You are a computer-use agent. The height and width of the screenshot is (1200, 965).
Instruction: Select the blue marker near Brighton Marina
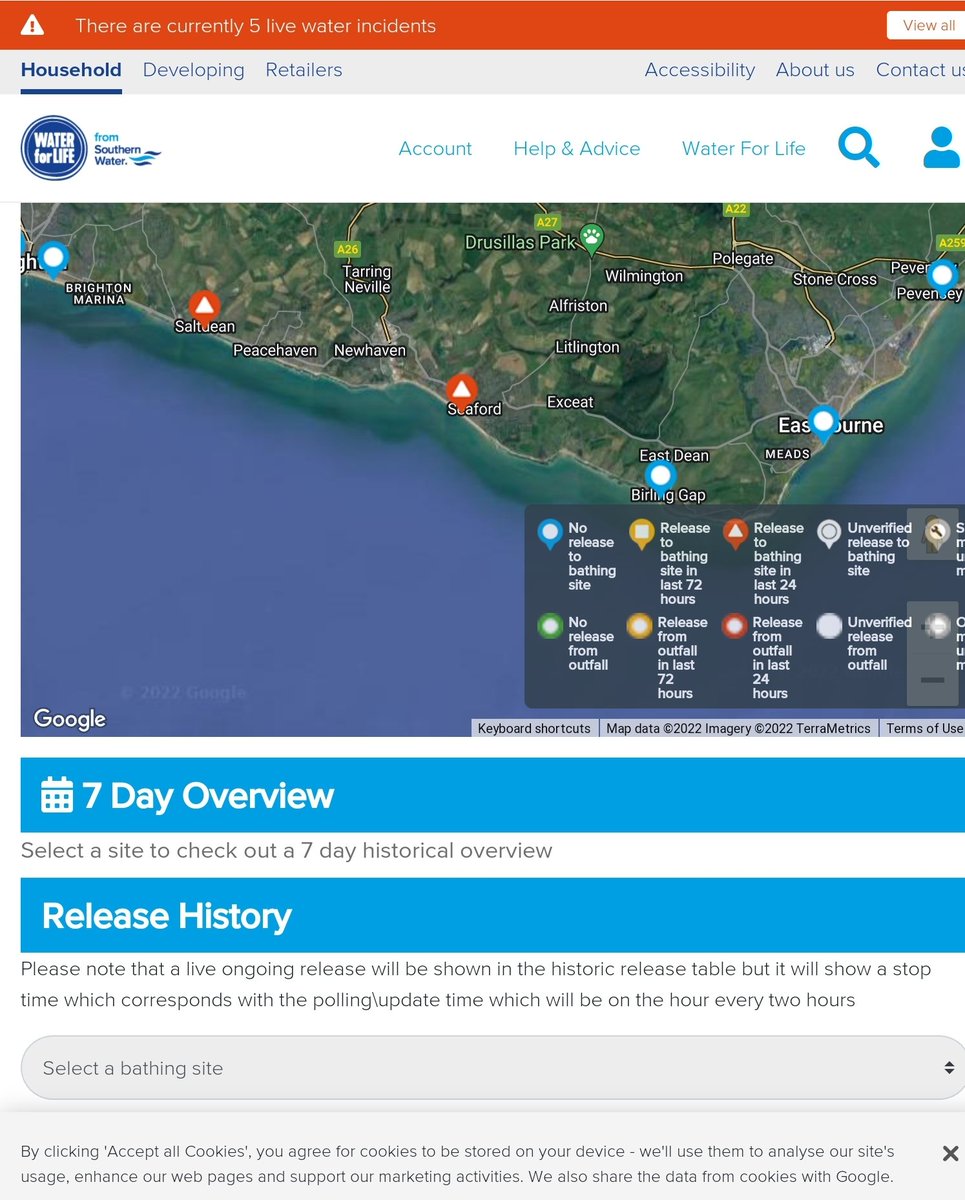pos(53,260)
